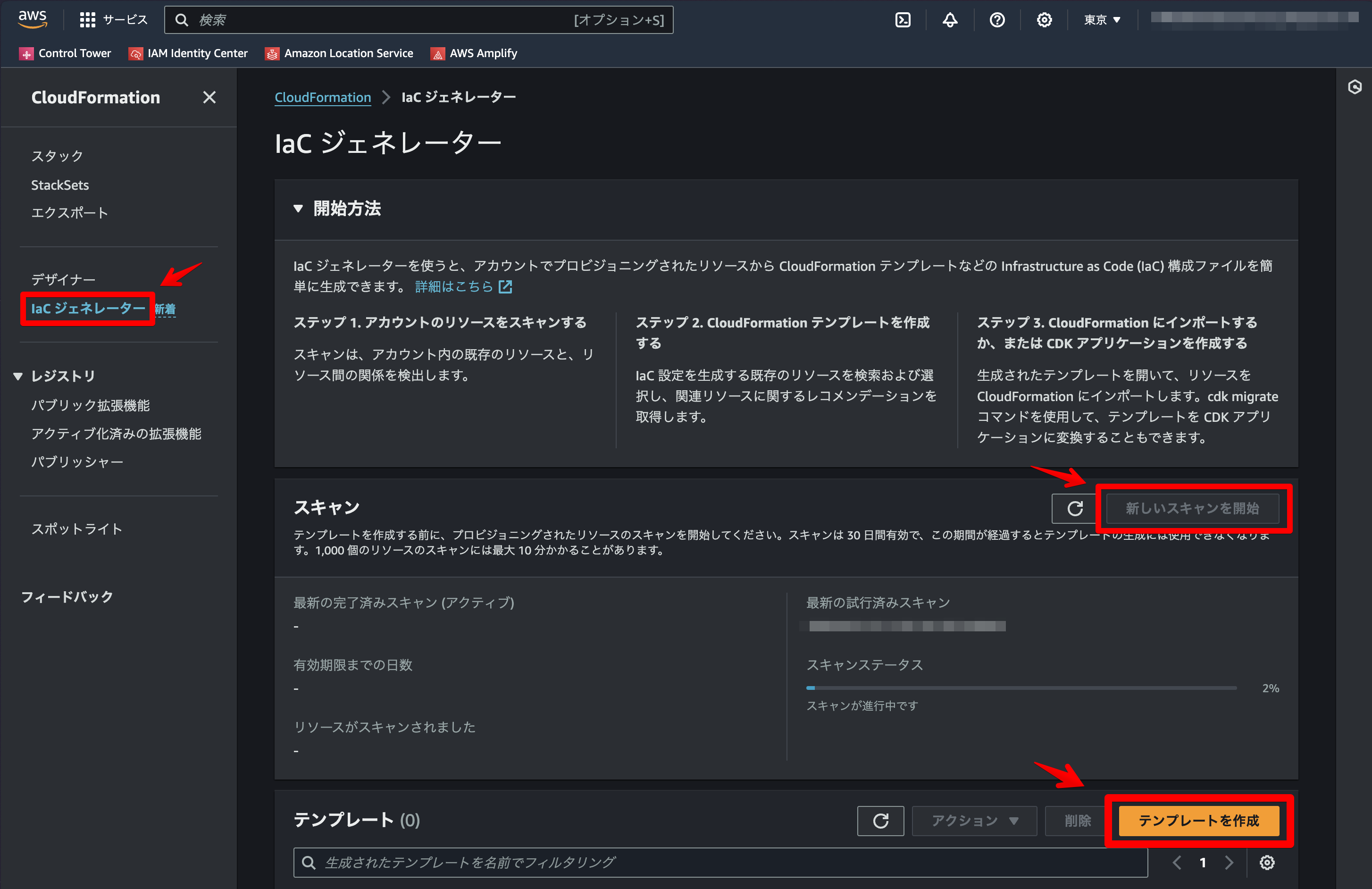Click the CloudFormation breadcrumb link

(323, 97)
